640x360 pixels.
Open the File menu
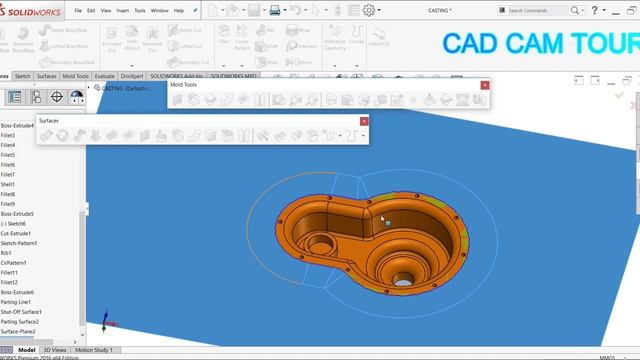pos(78,11)
